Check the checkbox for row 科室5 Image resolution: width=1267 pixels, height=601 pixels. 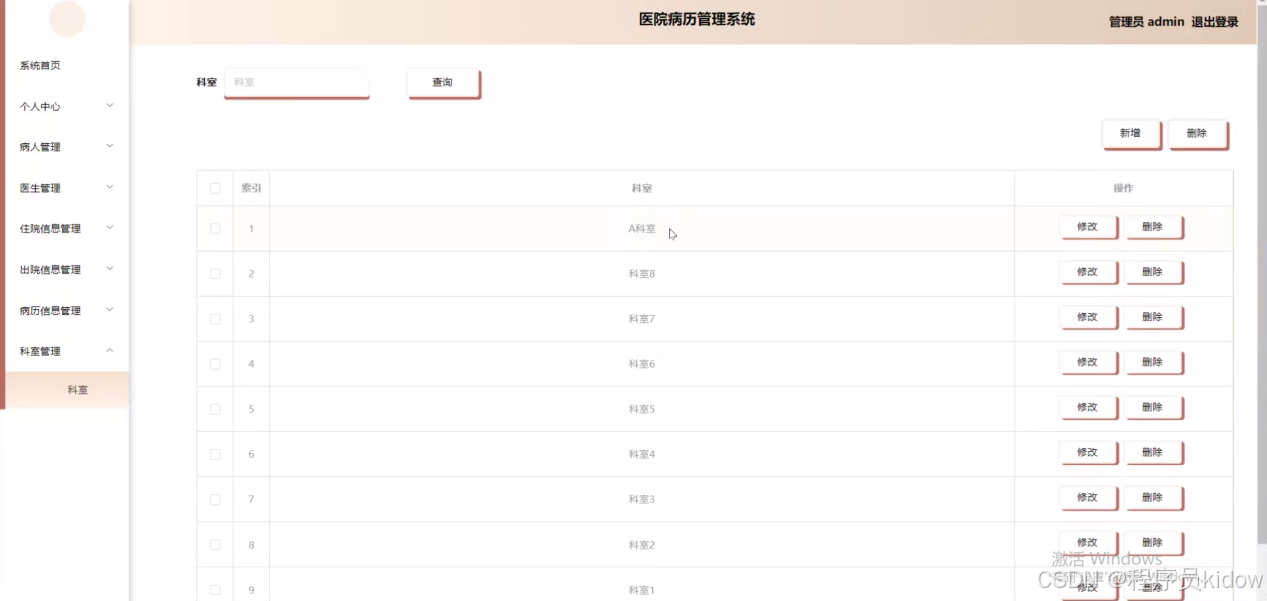[215, 409]
